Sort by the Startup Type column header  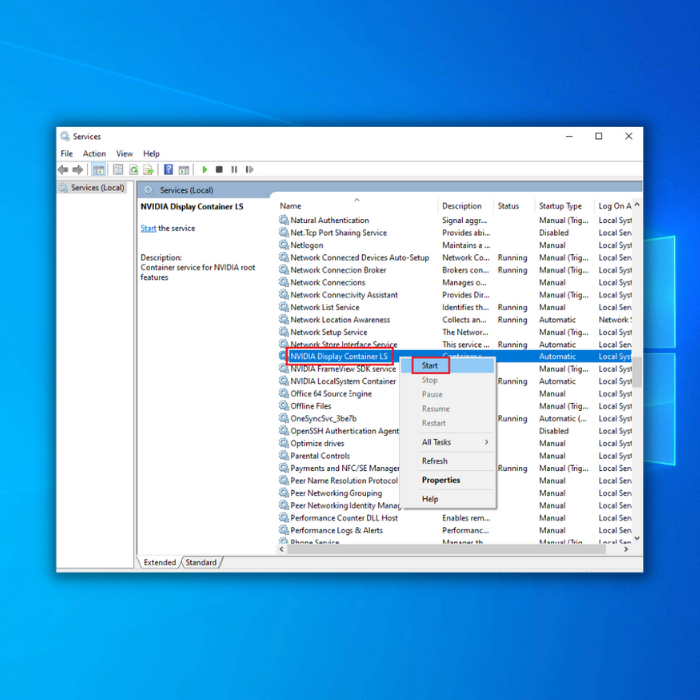564,206
